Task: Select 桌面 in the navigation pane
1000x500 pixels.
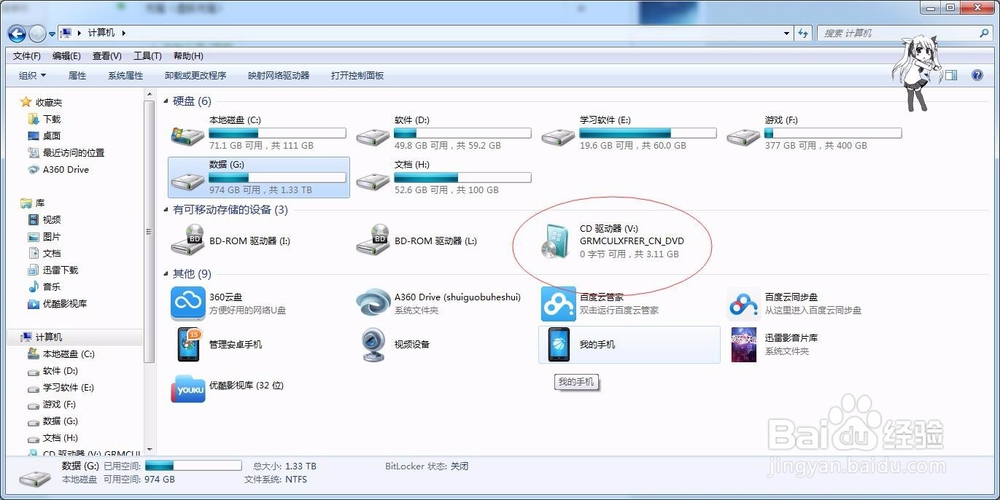Action: tap(52, 136)
